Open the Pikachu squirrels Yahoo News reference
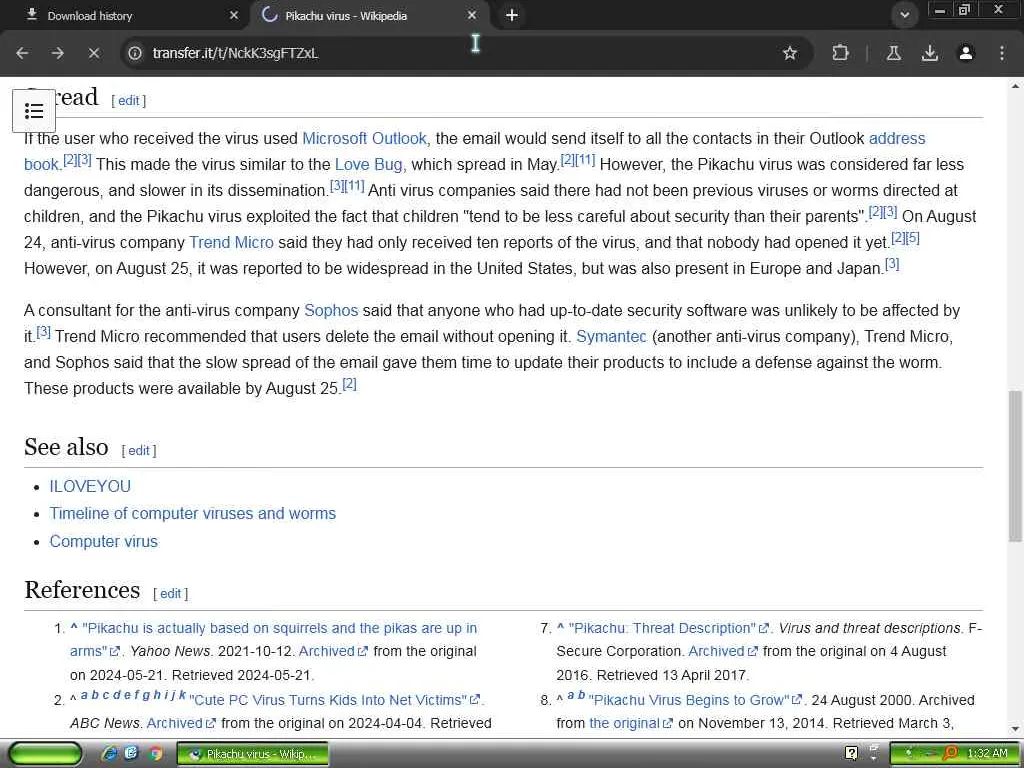The height and width of the screenshot is (768, 1024). coord(280,628)
